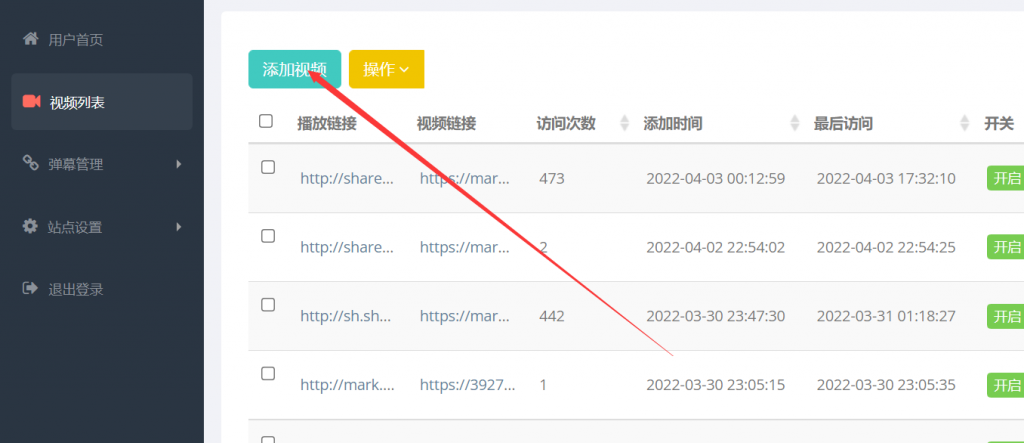Click the 添加时间 column header text
Image resolution: width=1024 pixels, height=443 pixels.
coord(673,123)
